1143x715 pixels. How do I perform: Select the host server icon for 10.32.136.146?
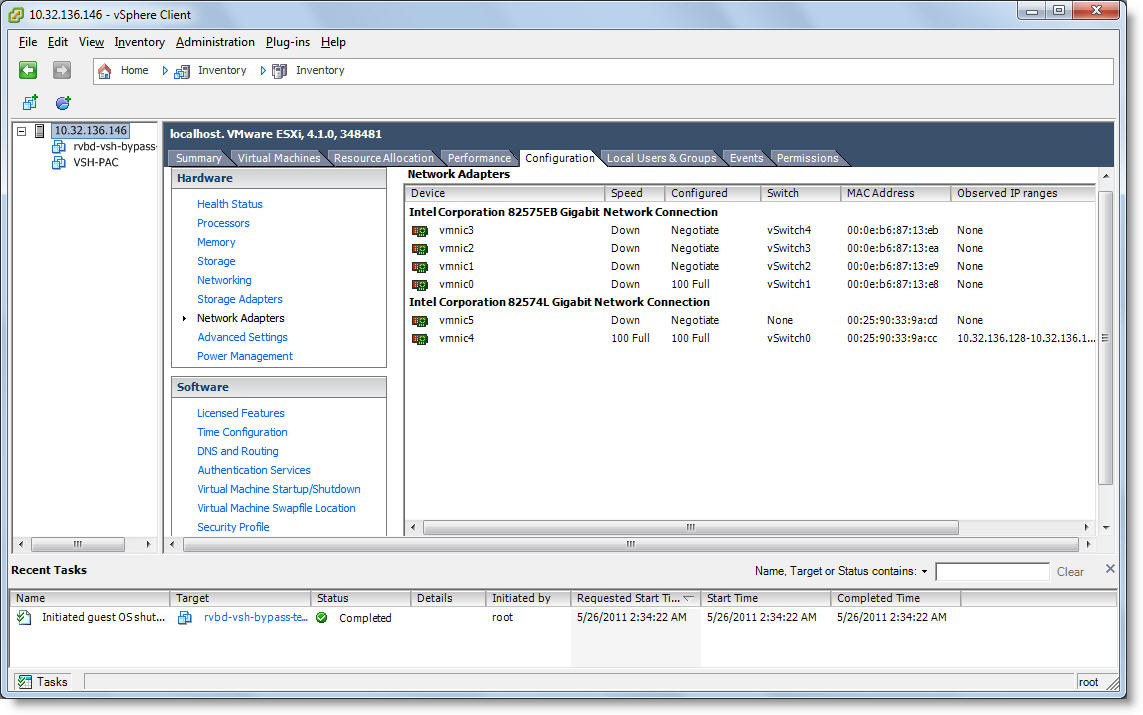pyautogui.click(x=40, y=131)
